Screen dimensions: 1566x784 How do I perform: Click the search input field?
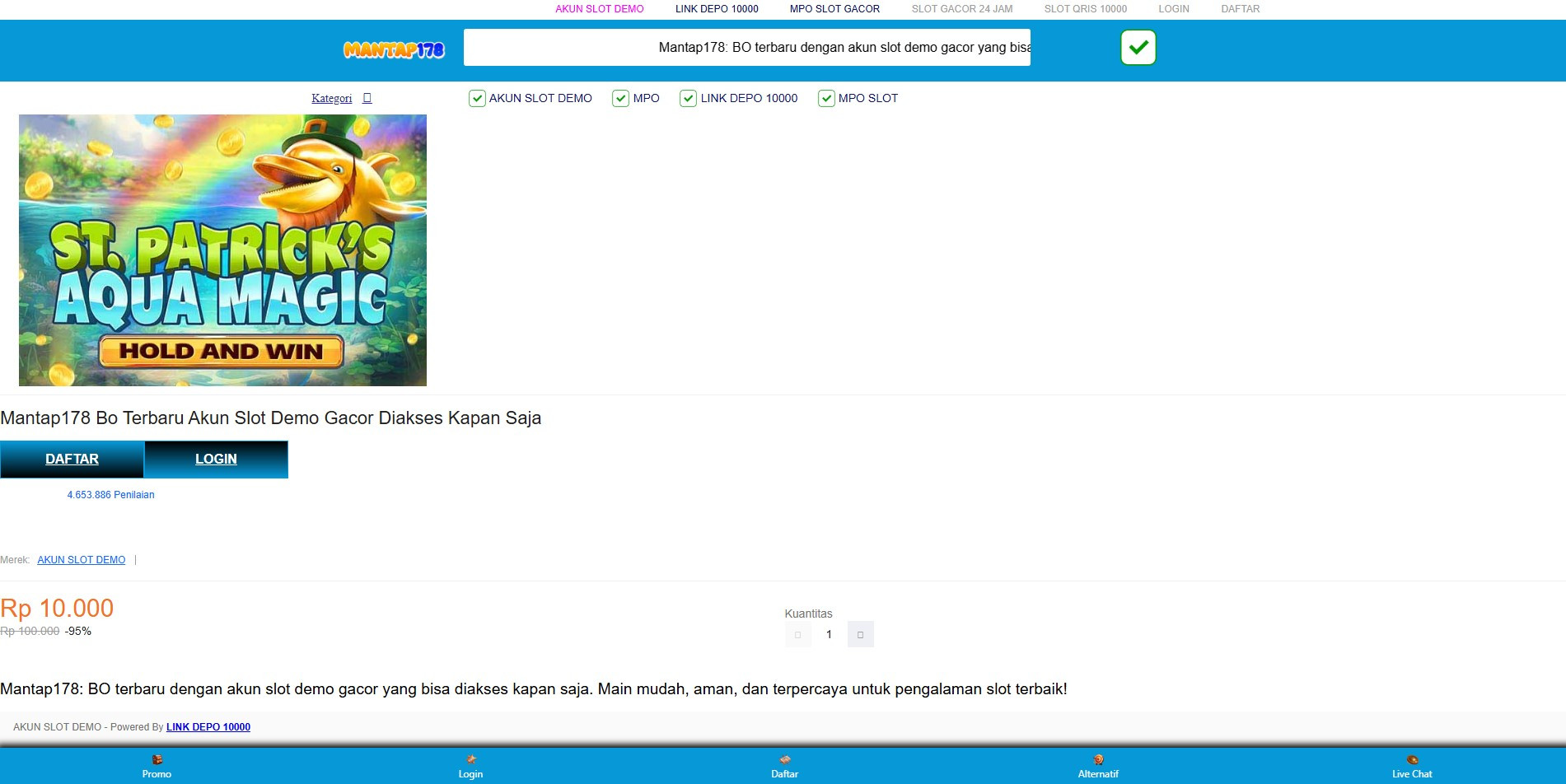coord(746,48)
